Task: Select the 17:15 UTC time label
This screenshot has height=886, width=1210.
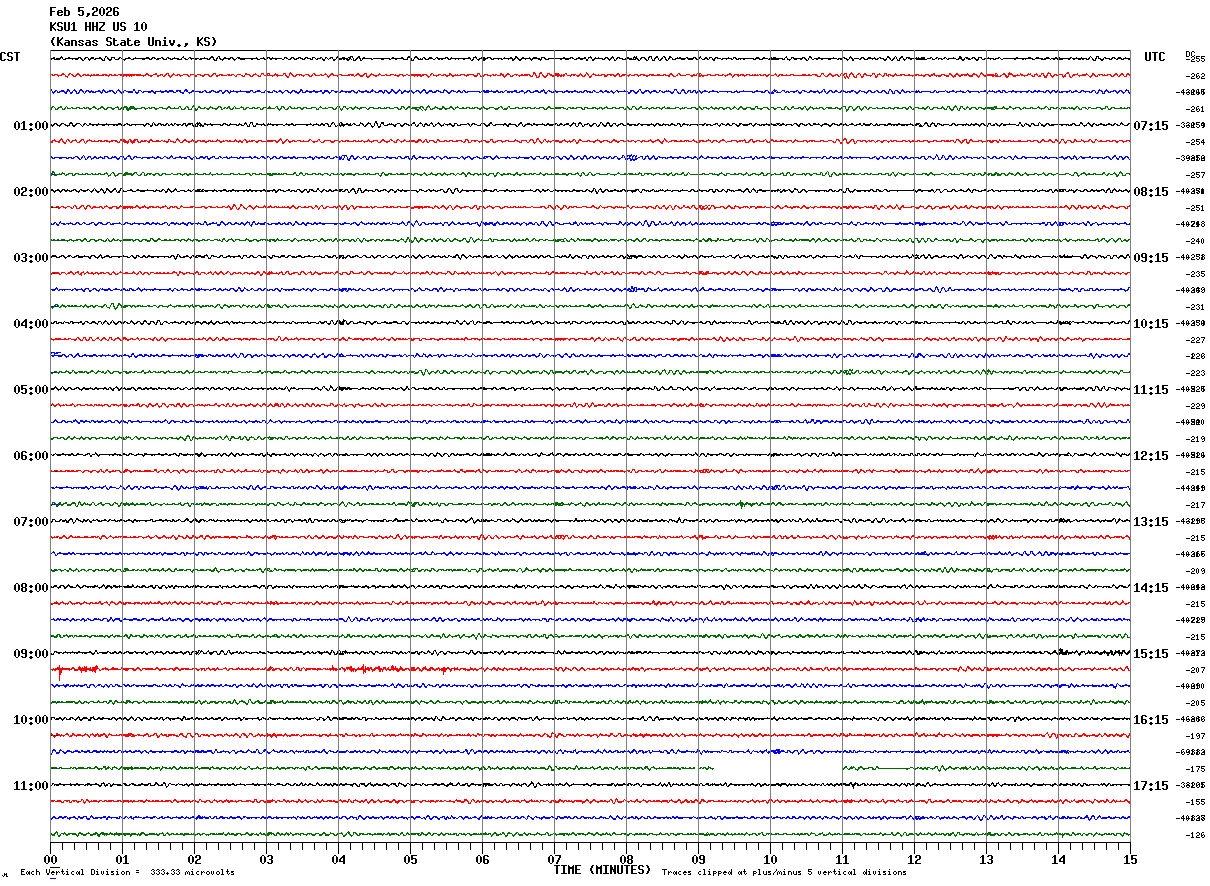Action: pos(1150,786)
